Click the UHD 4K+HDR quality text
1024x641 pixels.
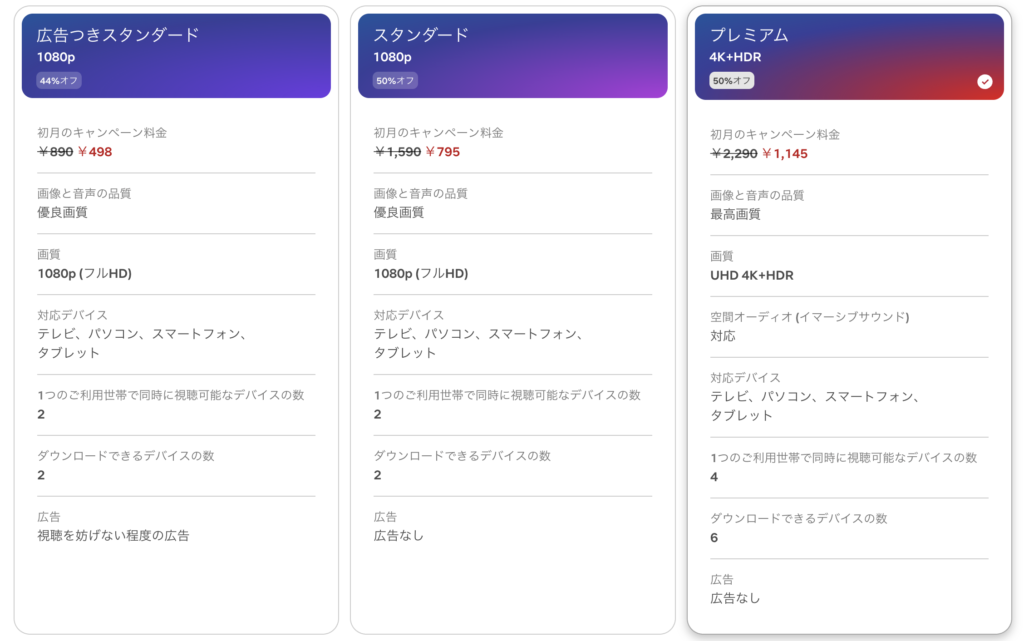coord(752,275)
